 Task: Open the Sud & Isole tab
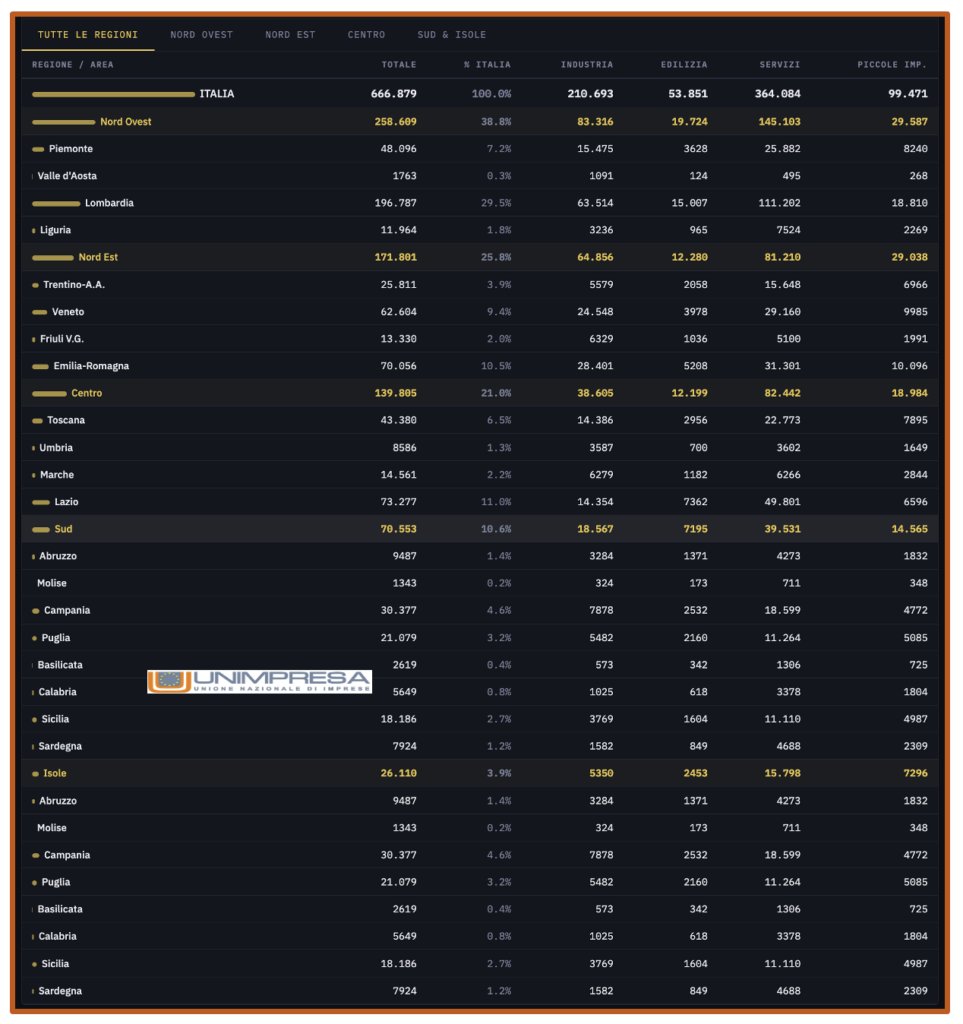tap(452, 35)
